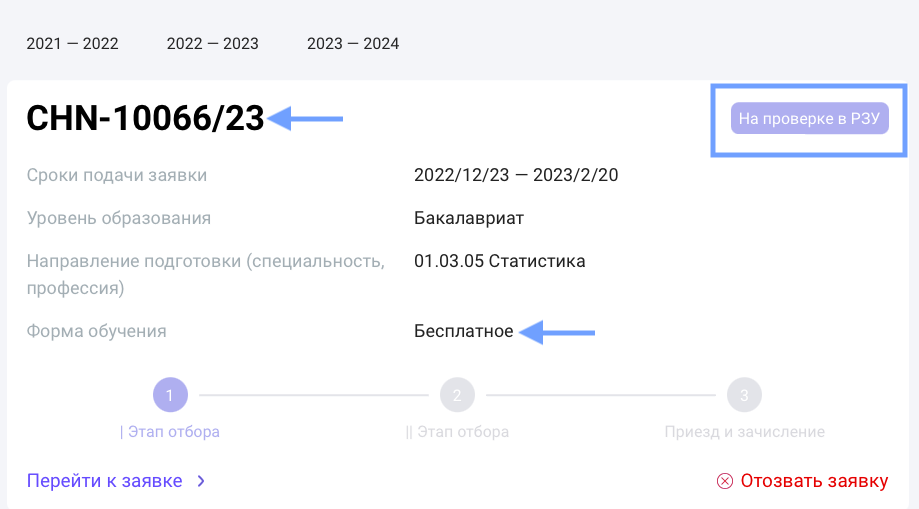Select the 2021 — 2022 year tab

pos(72,44)
